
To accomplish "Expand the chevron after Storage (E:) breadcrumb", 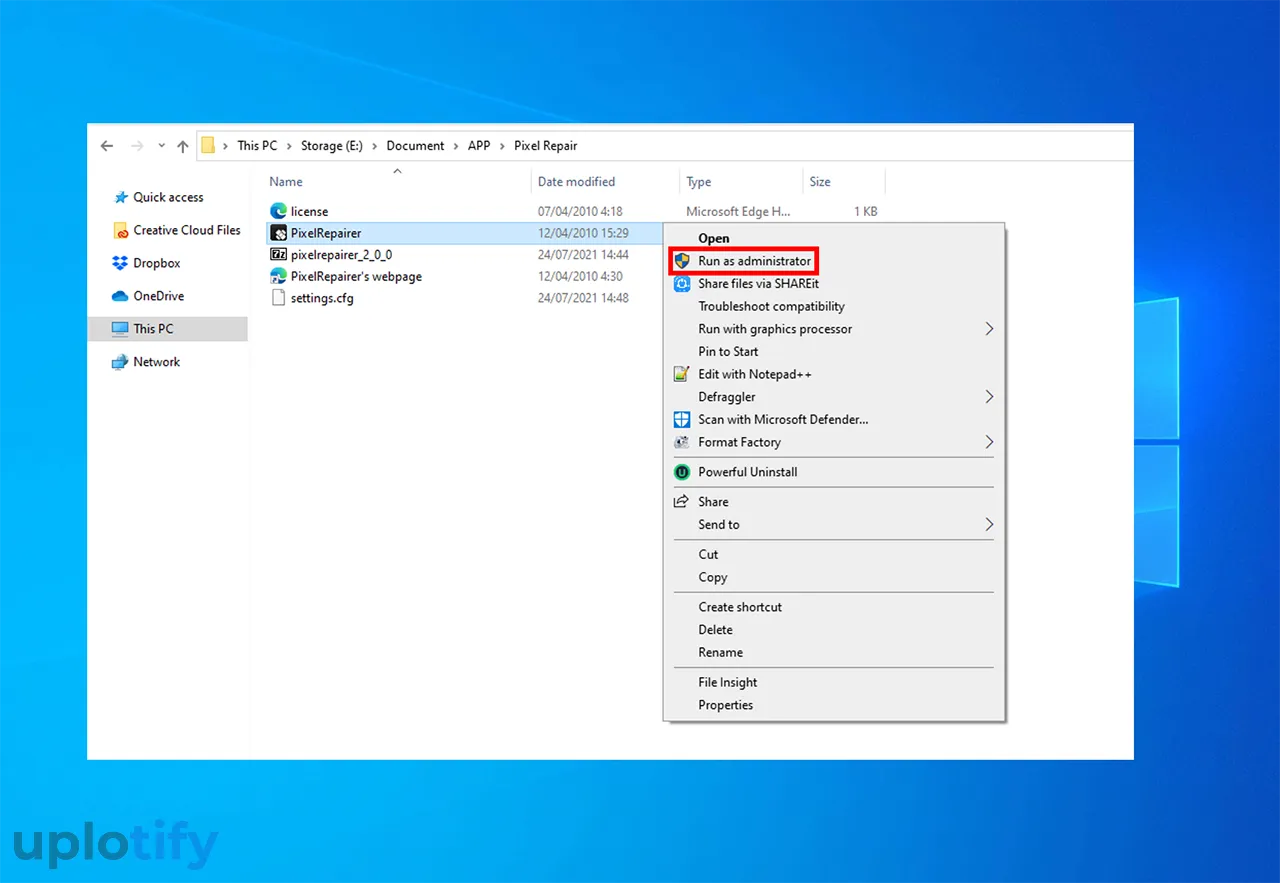I will (375, 146).
